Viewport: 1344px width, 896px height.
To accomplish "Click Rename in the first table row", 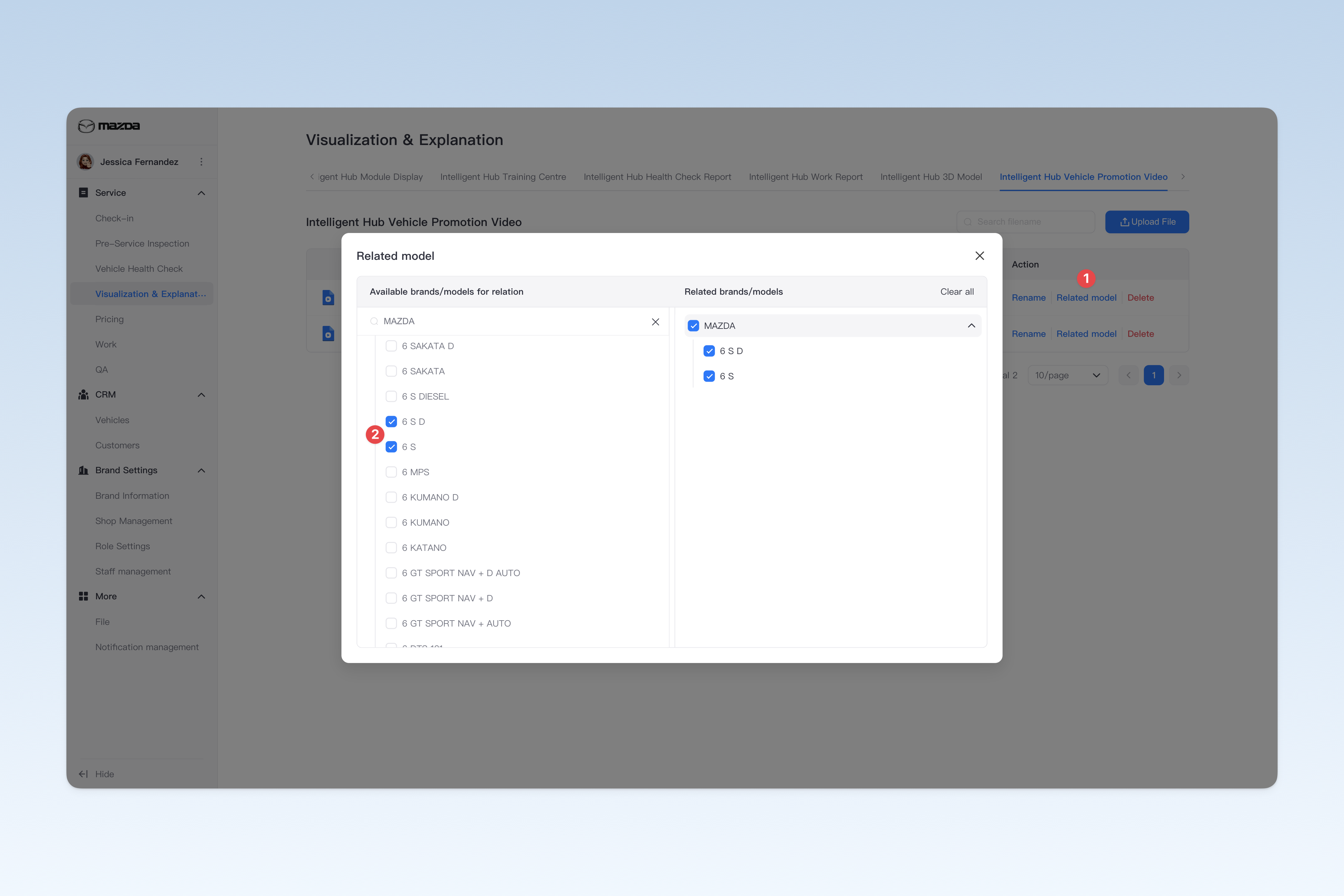I will click(1029, 298).
